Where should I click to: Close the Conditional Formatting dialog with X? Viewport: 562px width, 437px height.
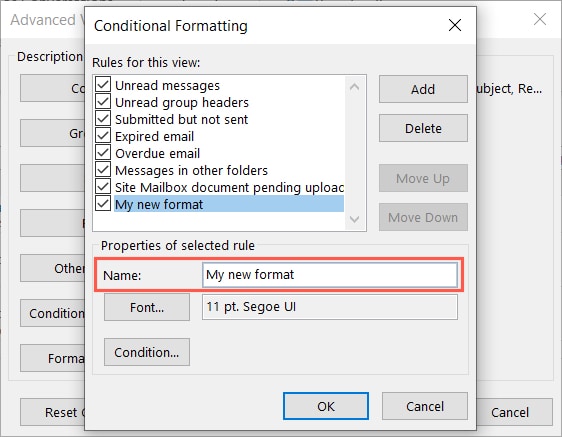tap(455, 25)
